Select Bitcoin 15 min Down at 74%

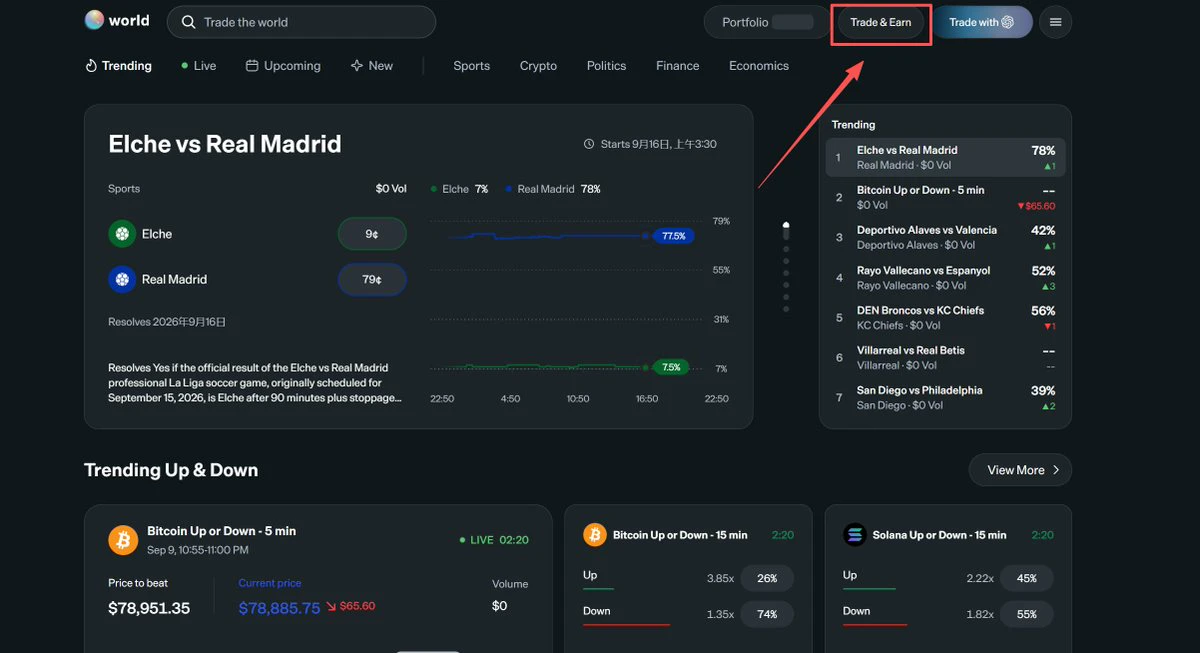pos(767,614)
